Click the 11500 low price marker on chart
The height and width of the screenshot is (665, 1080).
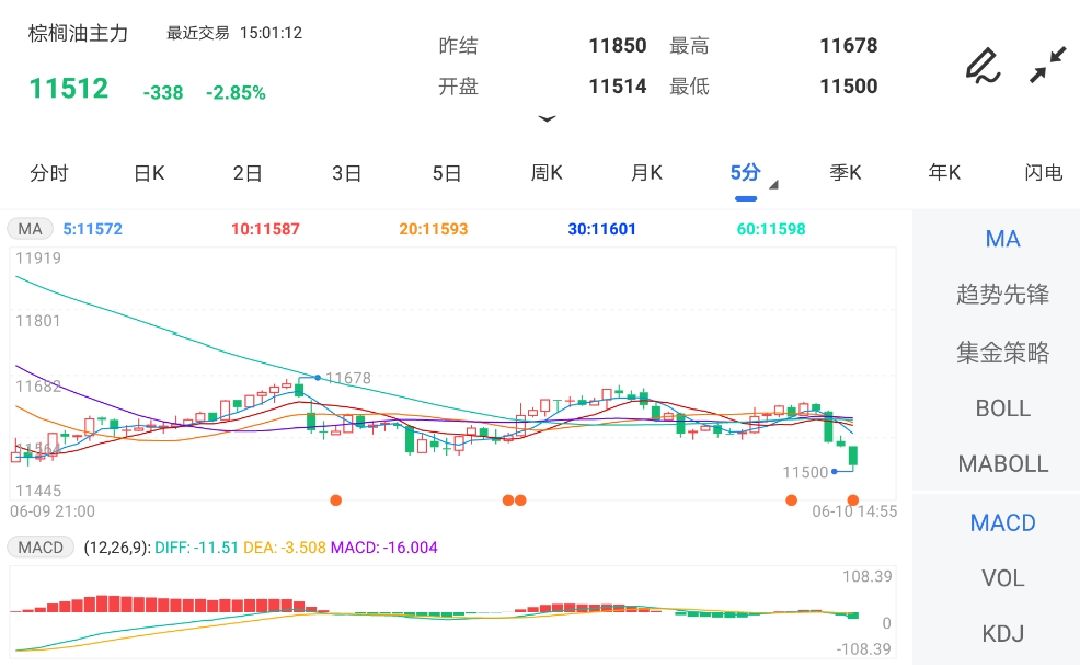(805, 472)
